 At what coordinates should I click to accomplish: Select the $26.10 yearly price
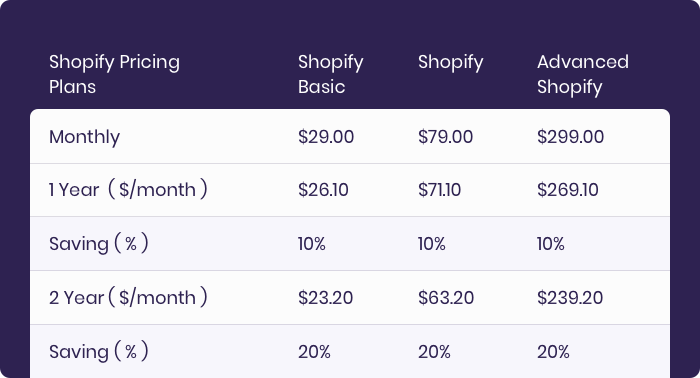[x=323, y=190]
